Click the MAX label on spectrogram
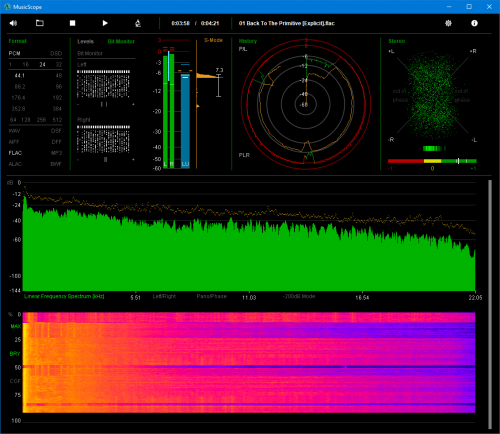The image size is (500, 434). tap(16, 326)
